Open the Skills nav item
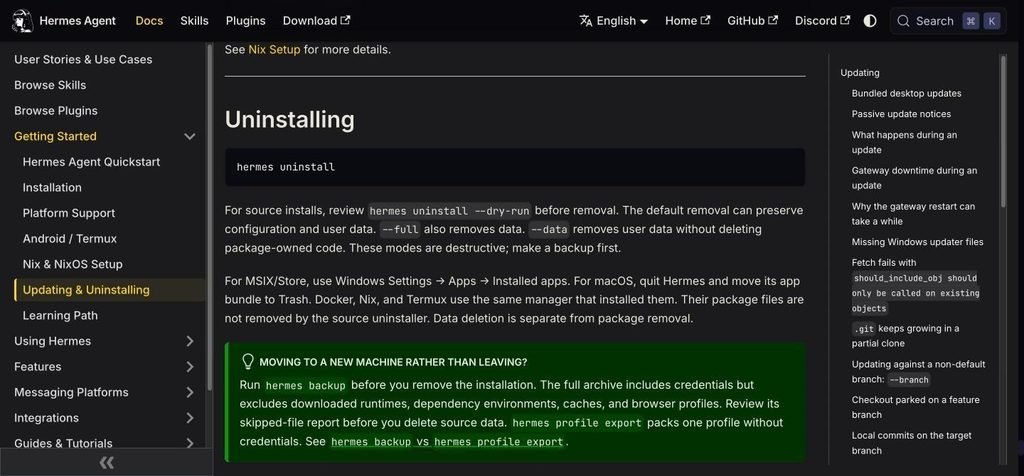 195,21
